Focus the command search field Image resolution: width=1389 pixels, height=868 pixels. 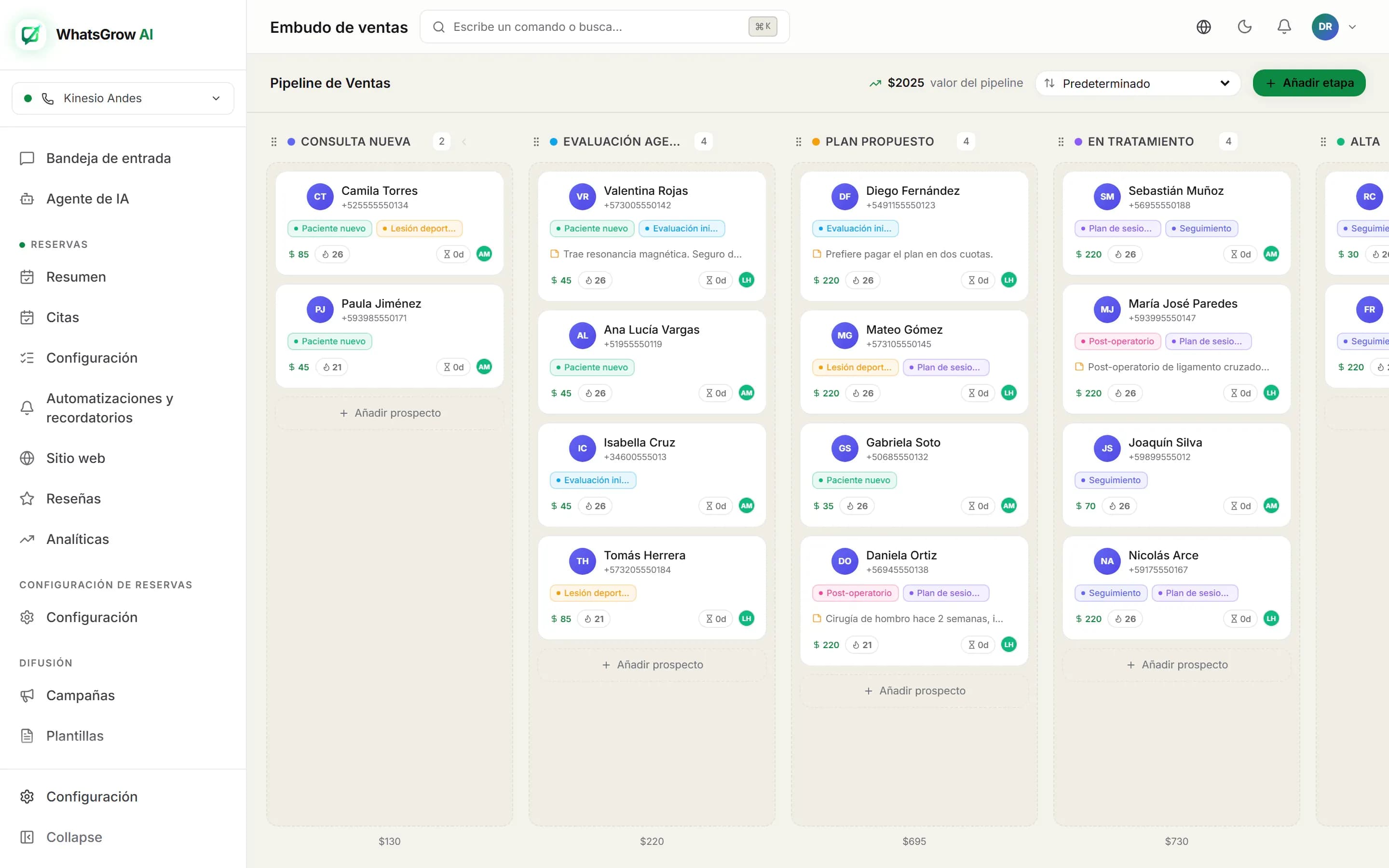pyautogui.click(x=604, y=27)
